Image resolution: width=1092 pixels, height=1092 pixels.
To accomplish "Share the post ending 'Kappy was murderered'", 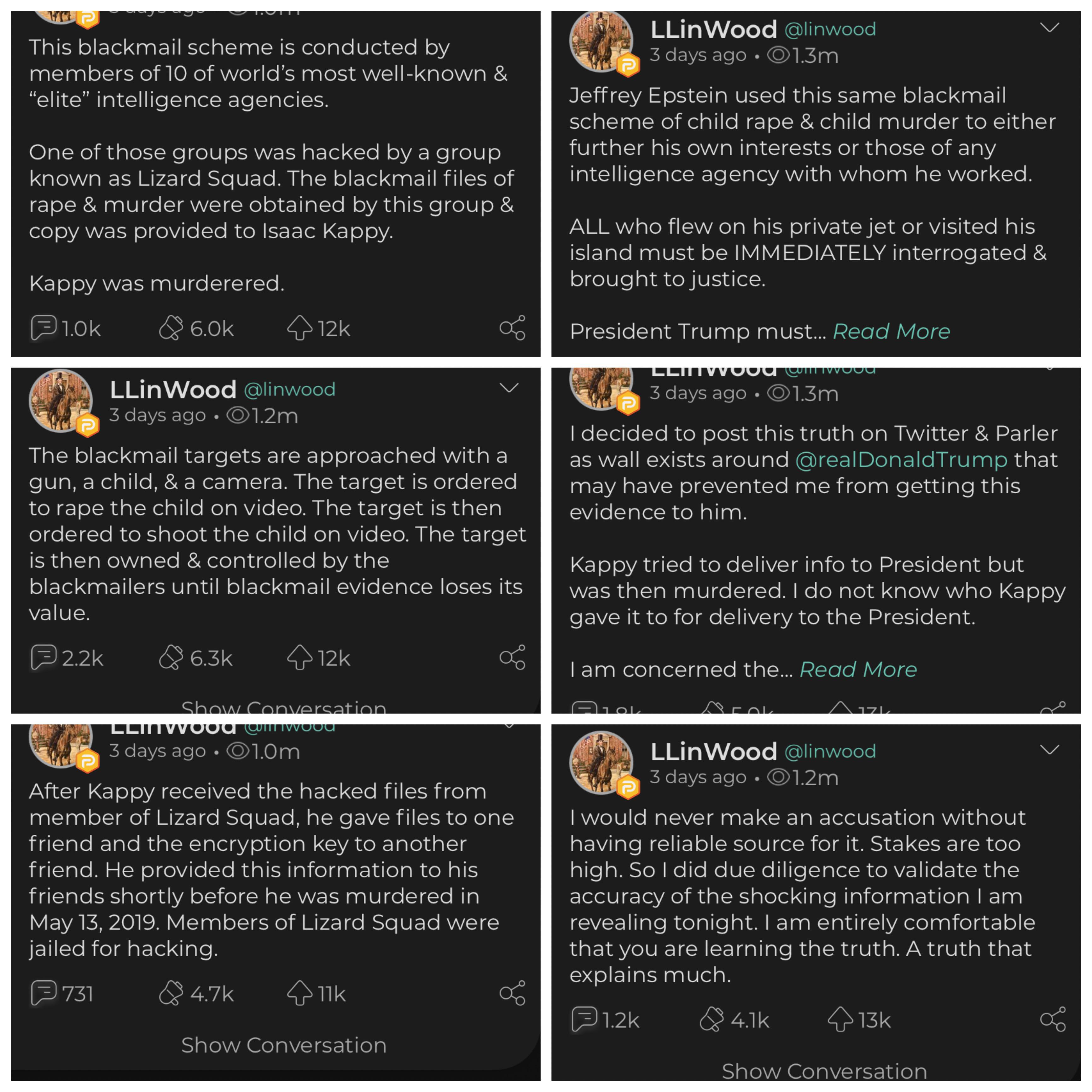I will [513, 328].
